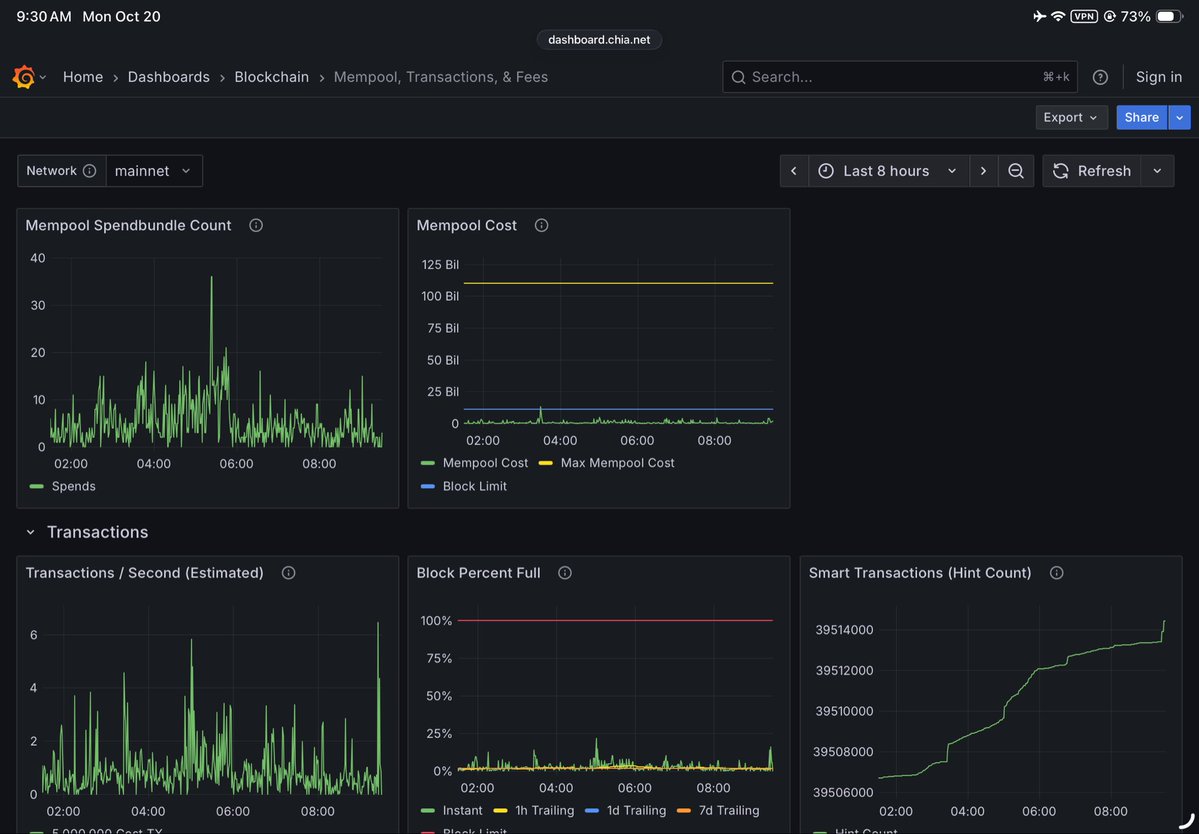Click the Refresh button
This screenshot has width=1199, height=834.
pyautogui.click(x=1092, y=171)
